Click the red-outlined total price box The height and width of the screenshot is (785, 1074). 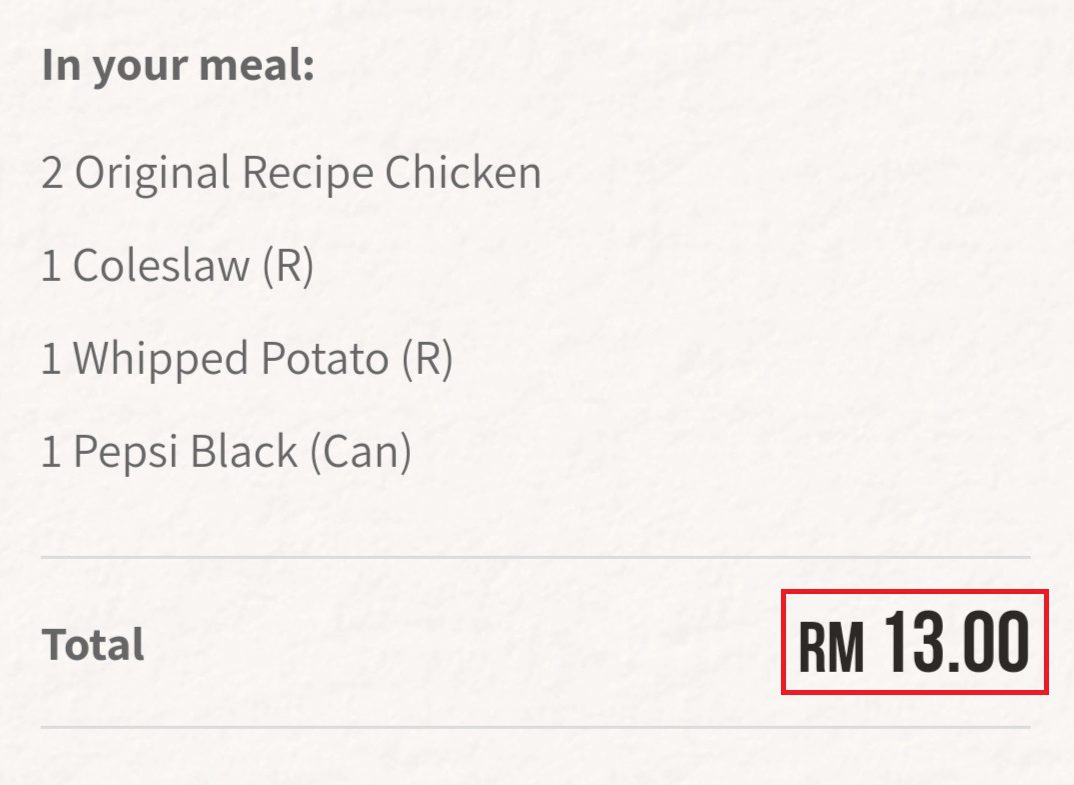(x=914, y=642)
